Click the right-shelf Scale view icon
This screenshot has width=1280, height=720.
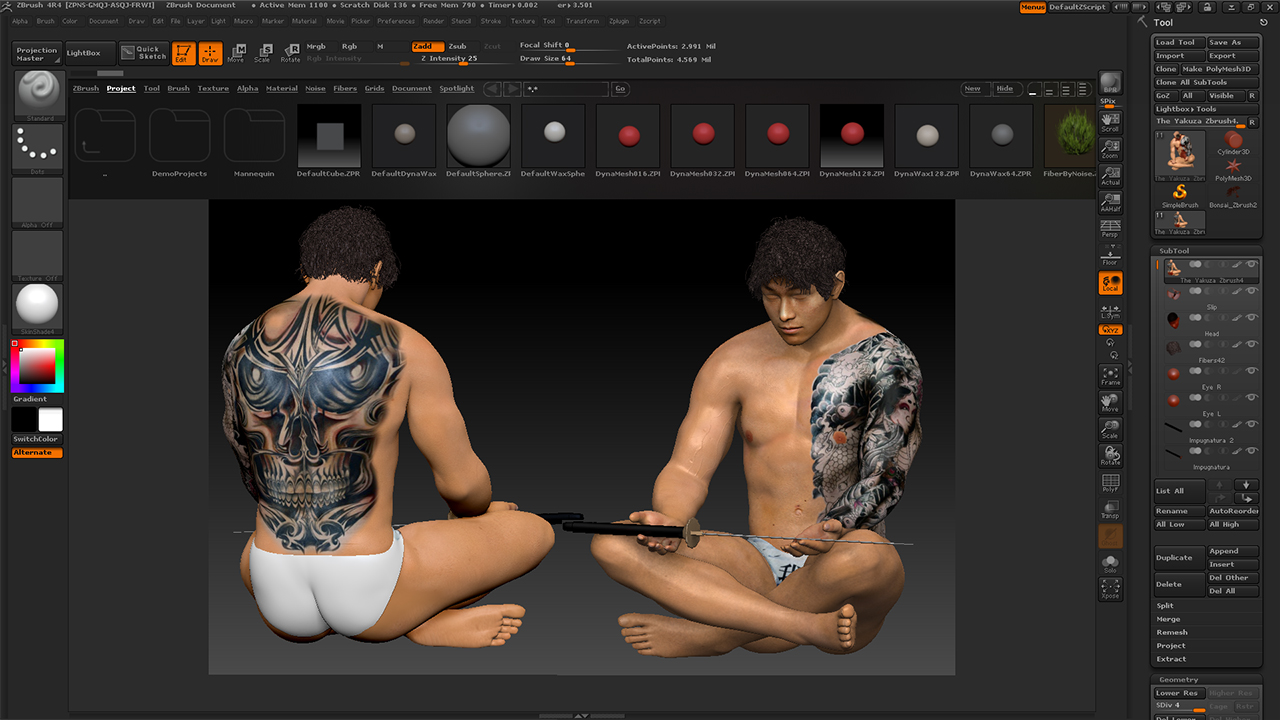(x=1110, y=429)
